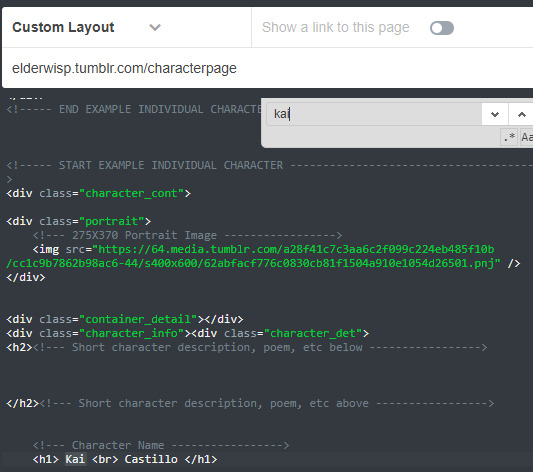This screenshot has height=472, width=533.
Task: Click the Character Name comment line
Action: click(x=161, y=445)
